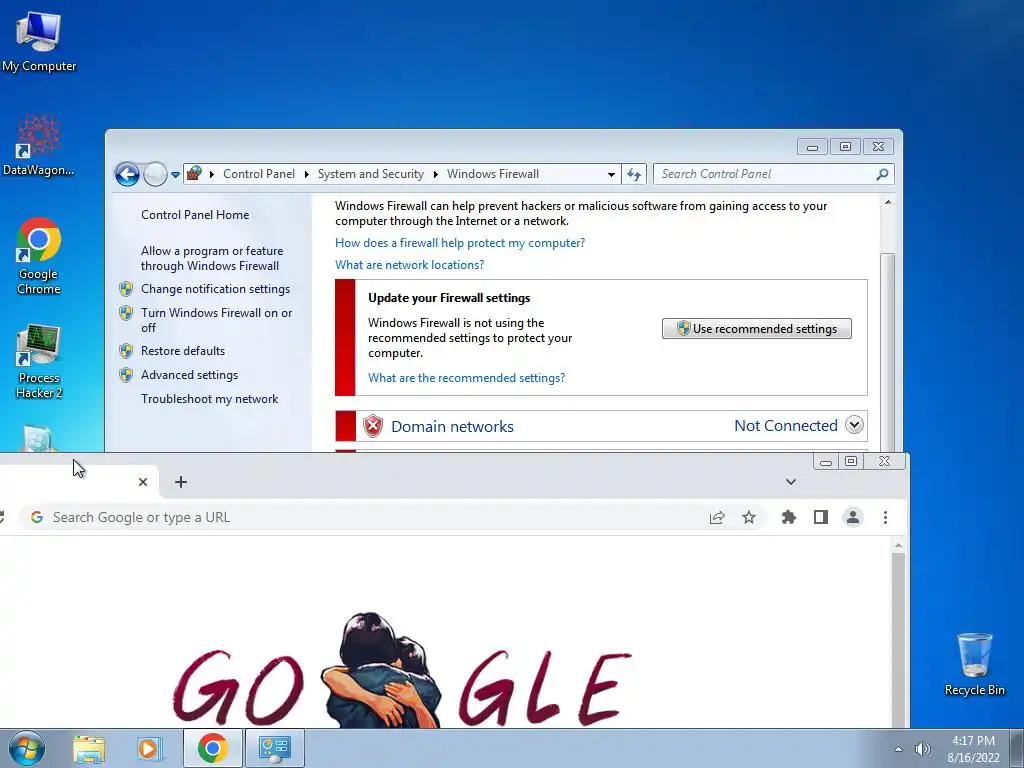The image size is (1024, 768).
Task: Open Control Panel Home link
Action: [195, 215]
